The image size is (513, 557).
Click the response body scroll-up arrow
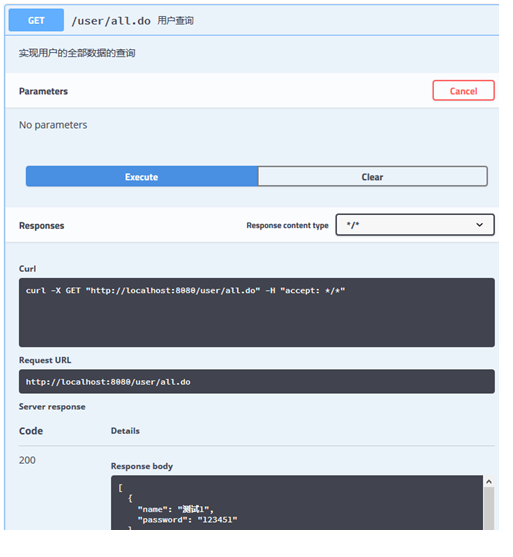pos(489,482)
